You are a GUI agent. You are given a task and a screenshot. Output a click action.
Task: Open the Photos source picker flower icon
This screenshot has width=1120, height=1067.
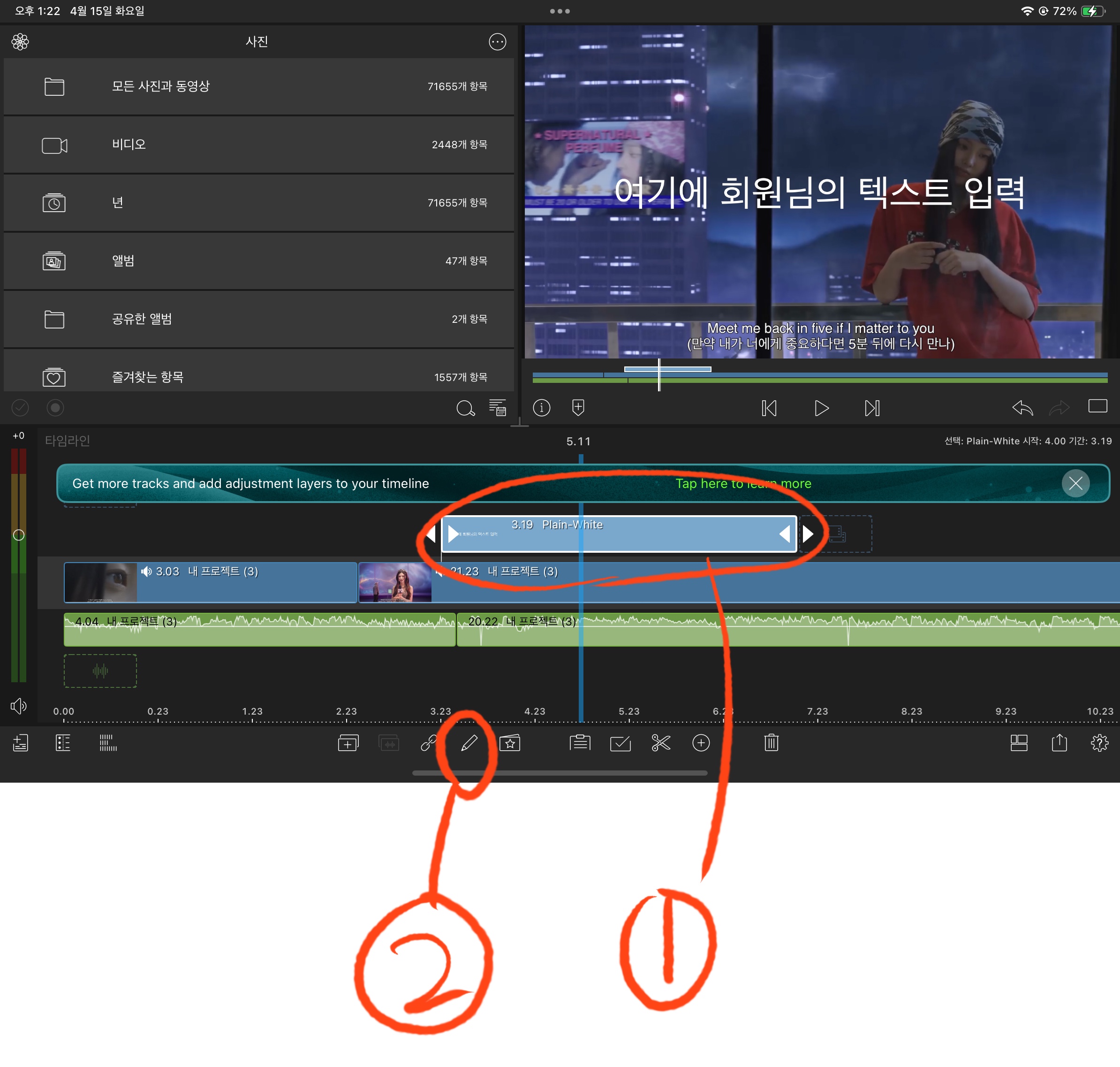tap(20, 41)
